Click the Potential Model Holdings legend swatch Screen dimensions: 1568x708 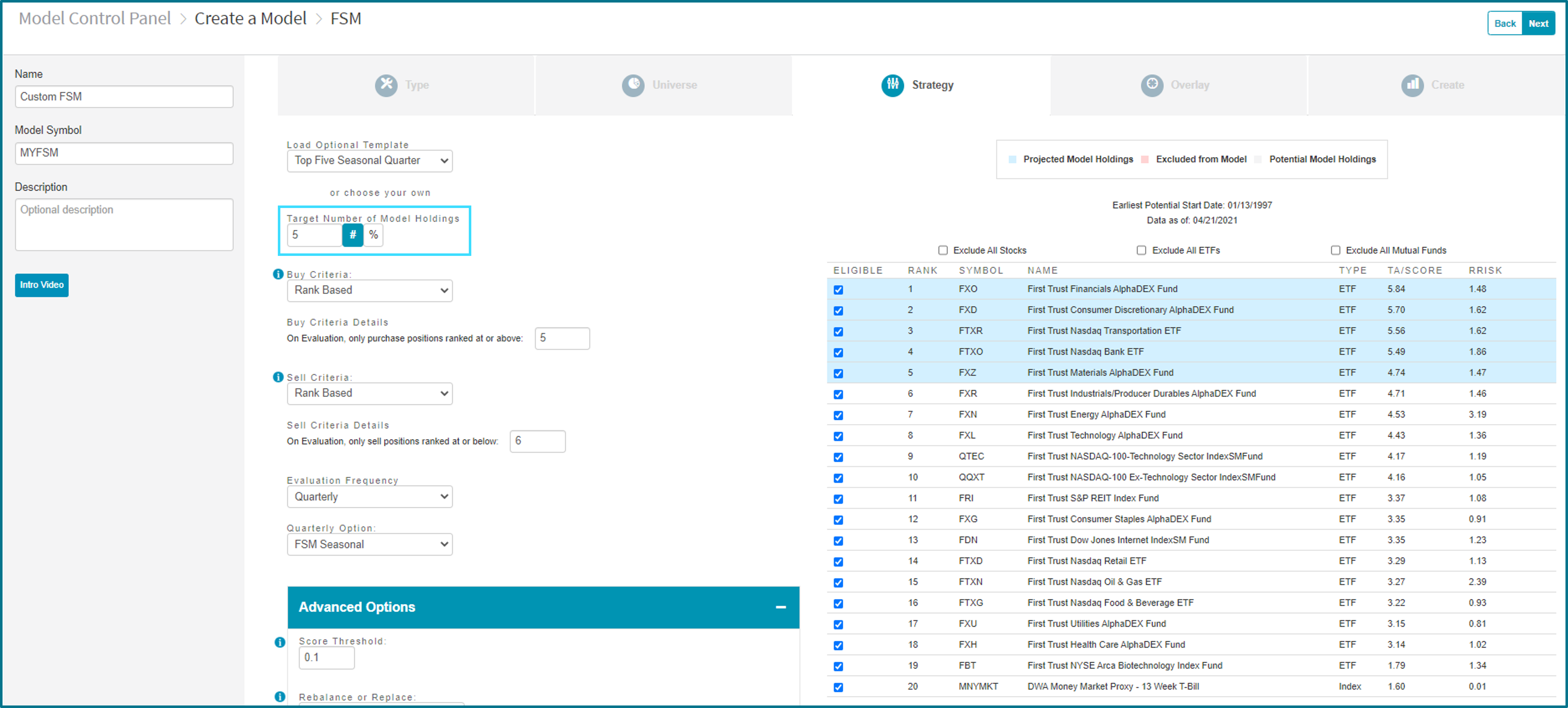[x=1258, y=159]
